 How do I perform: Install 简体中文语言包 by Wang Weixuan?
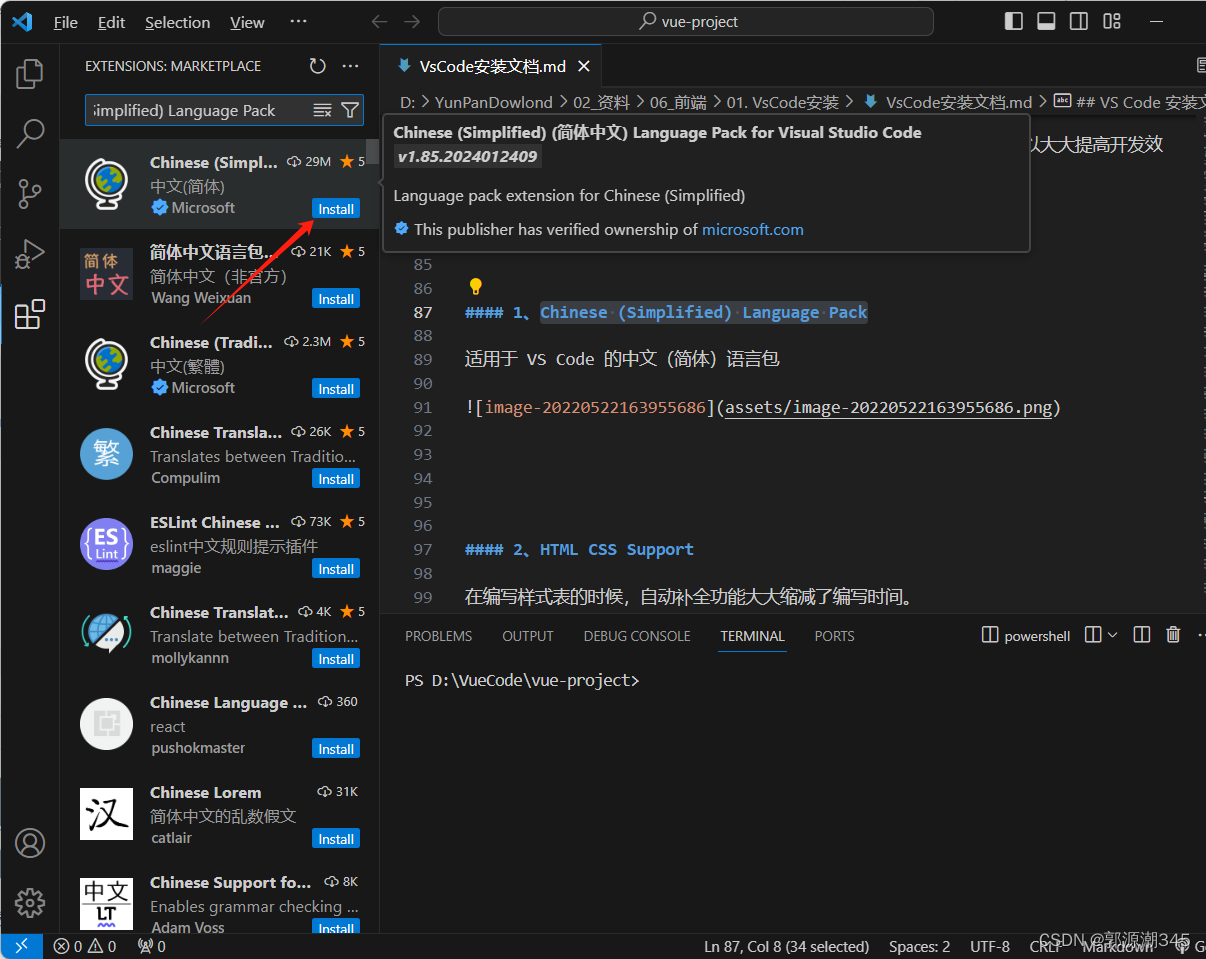[336, 299]
